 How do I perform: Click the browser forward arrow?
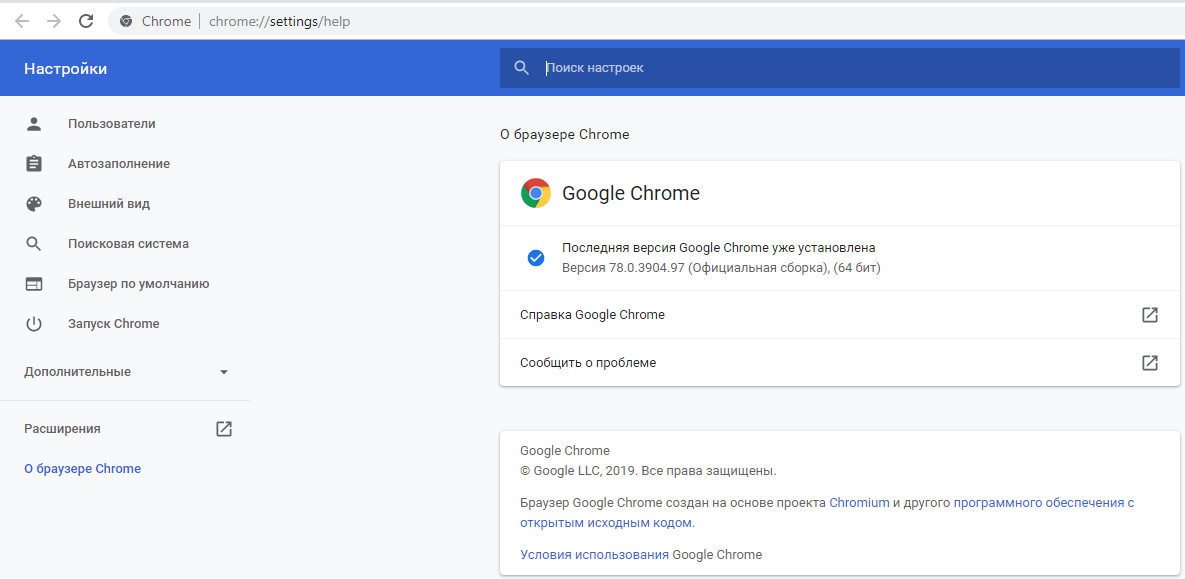[54, 21]
